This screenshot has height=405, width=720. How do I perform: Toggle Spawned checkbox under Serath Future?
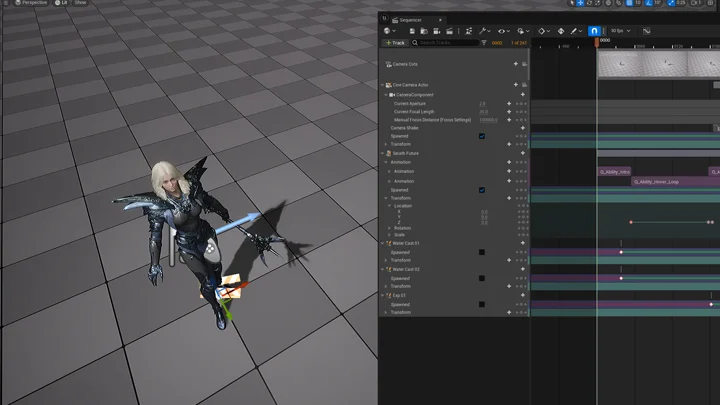[482, 190]
